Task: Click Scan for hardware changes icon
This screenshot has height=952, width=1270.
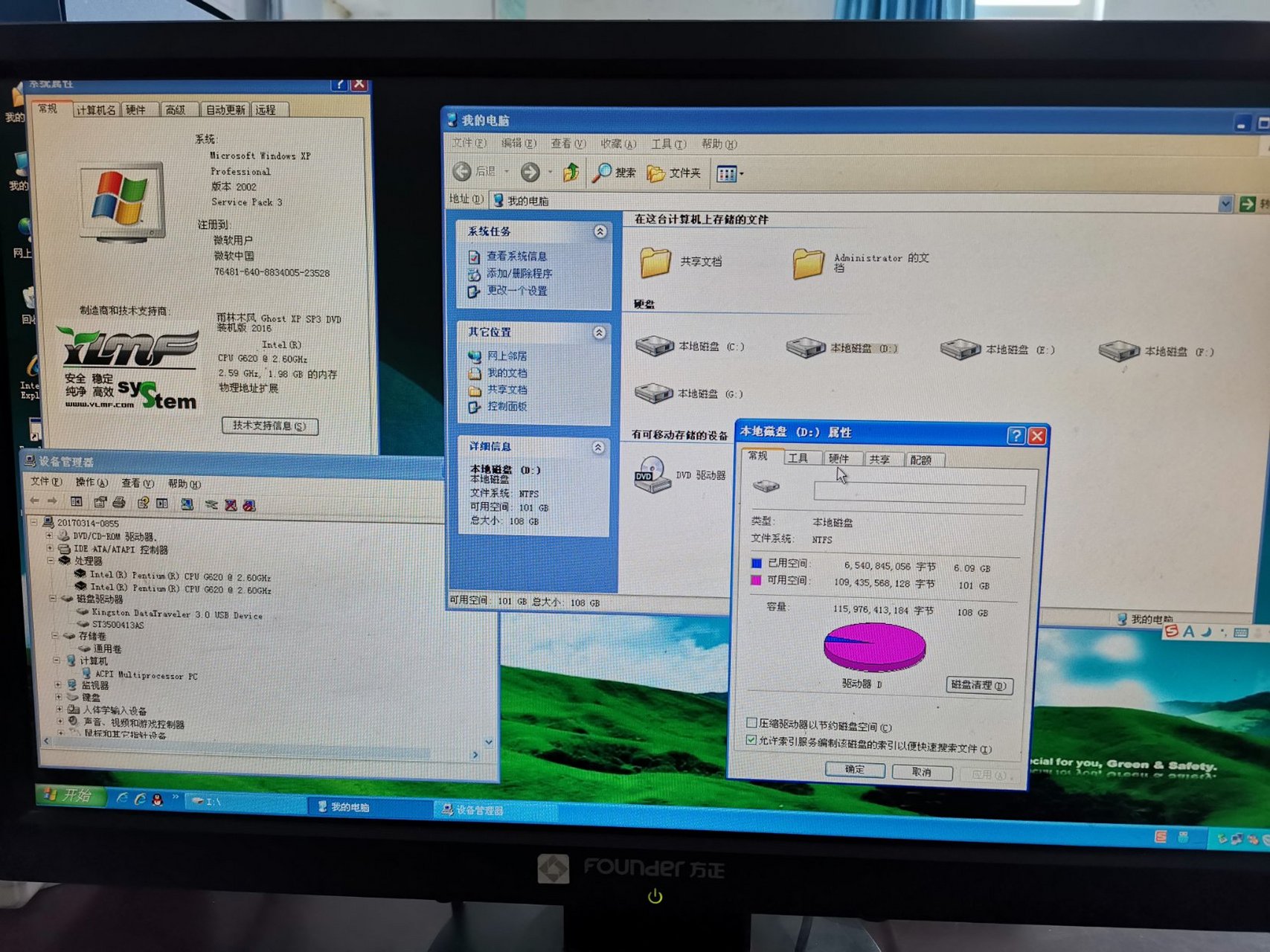Action: 187,504
